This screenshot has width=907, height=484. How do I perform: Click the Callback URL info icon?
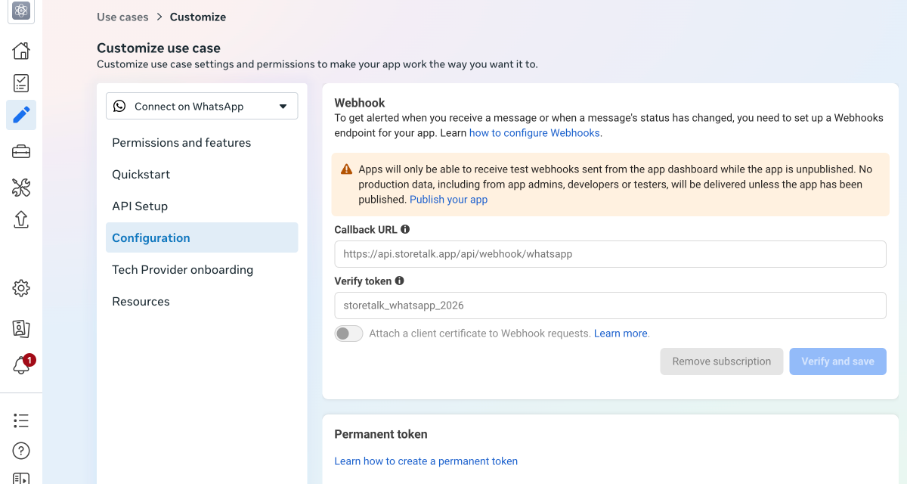click(405, 229)
